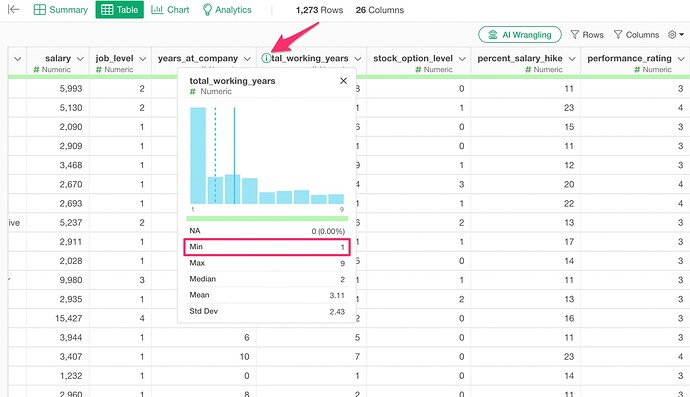This screenshot has height=397, width=690.
Task: Click the collapse sidebar arrow icon
Action: 14,9
